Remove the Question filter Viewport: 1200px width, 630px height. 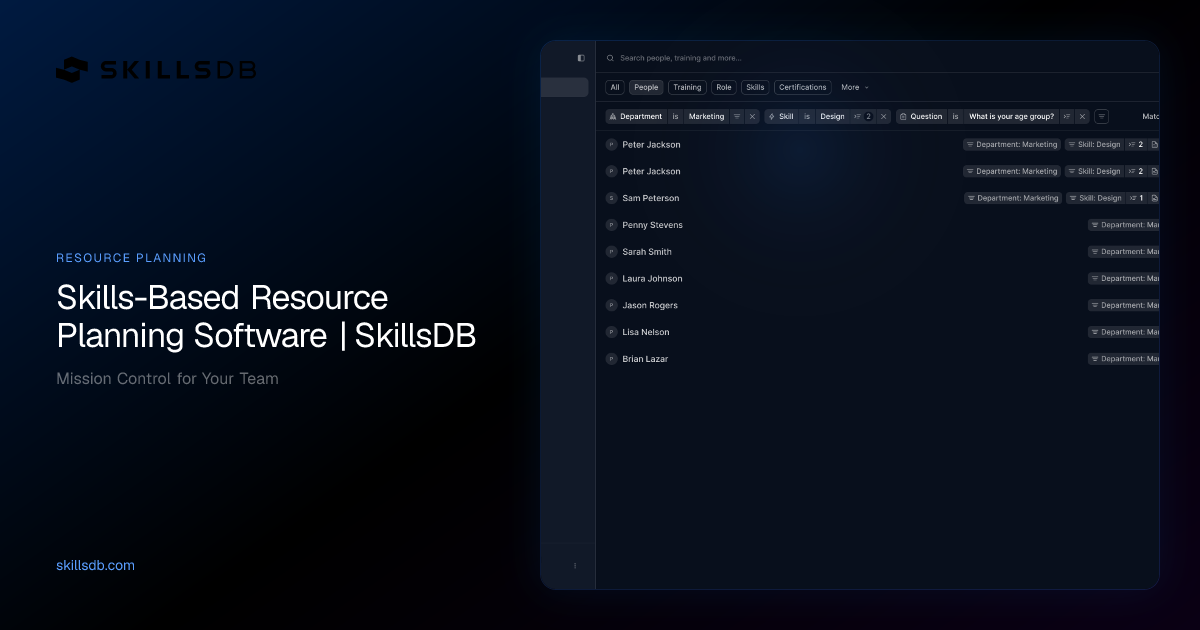[1082, 116]
